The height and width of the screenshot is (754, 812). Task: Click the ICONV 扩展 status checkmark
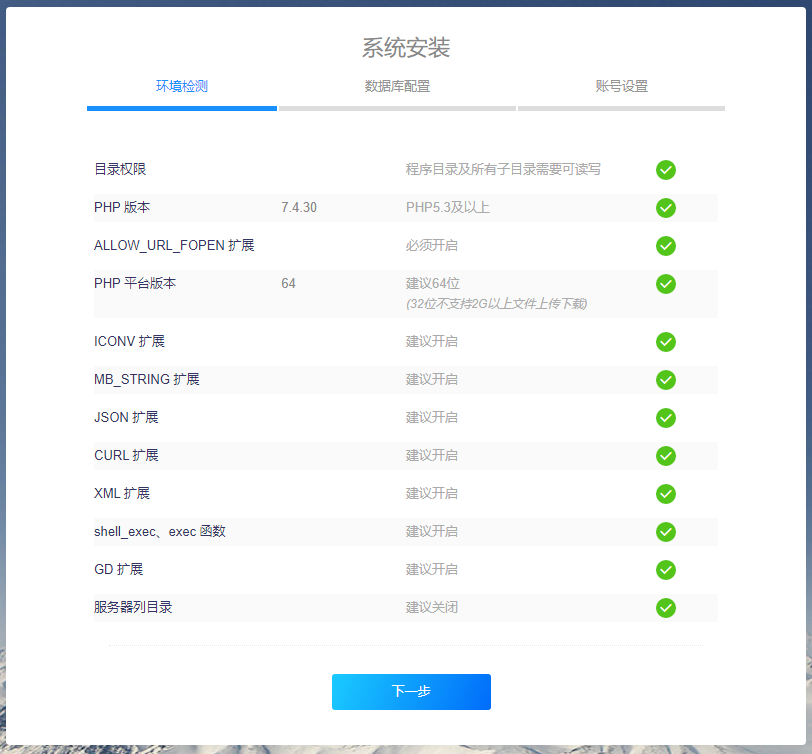tap(666, 342)
